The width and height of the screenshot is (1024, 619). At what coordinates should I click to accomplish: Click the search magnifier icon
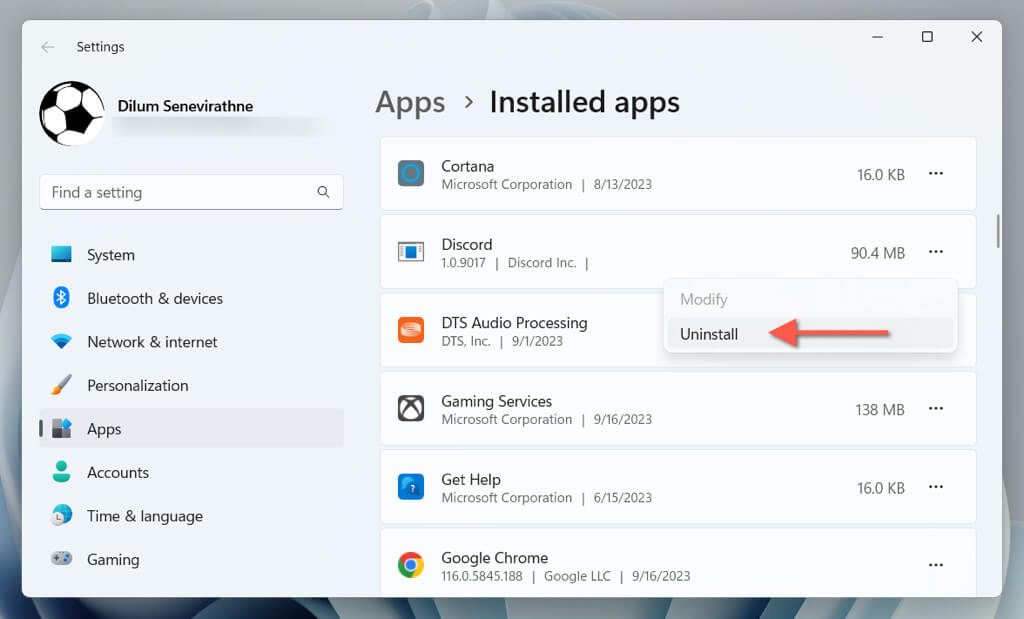click(323, 192)
